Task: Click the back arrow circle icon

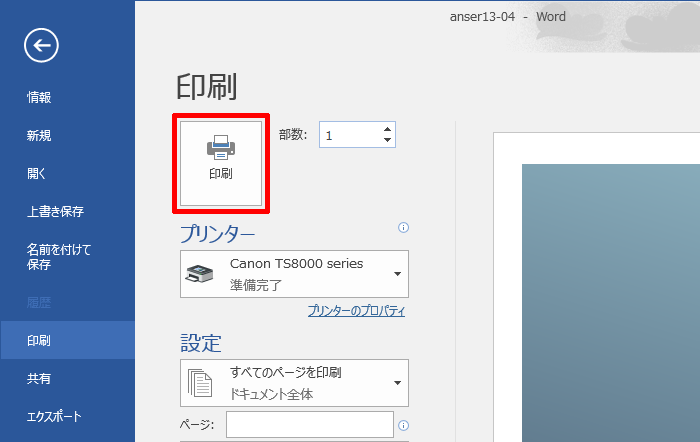Action: pos(41,46)
